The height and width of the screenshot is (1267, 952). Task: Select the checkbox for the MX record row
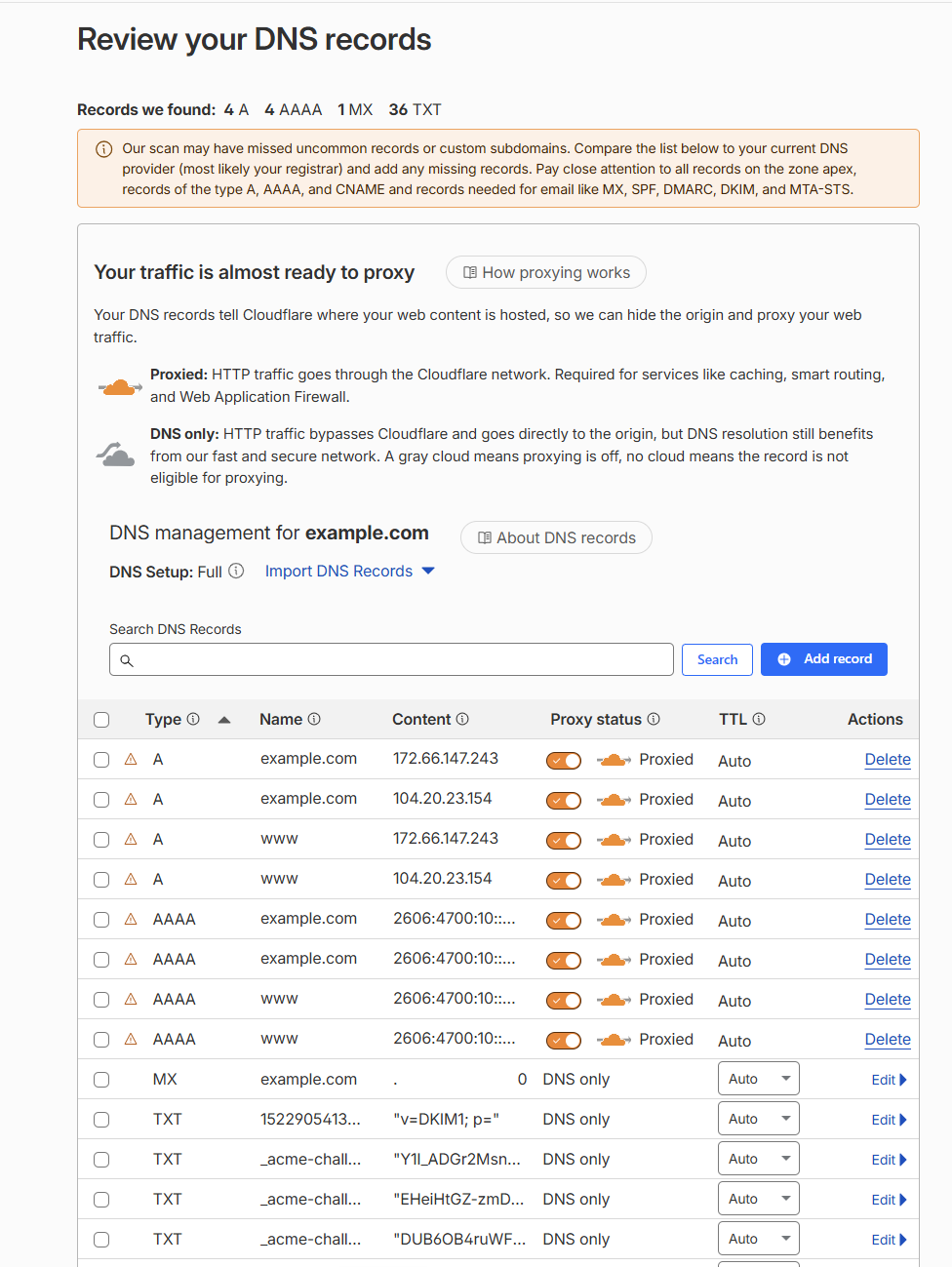(x=101, y=1080)
